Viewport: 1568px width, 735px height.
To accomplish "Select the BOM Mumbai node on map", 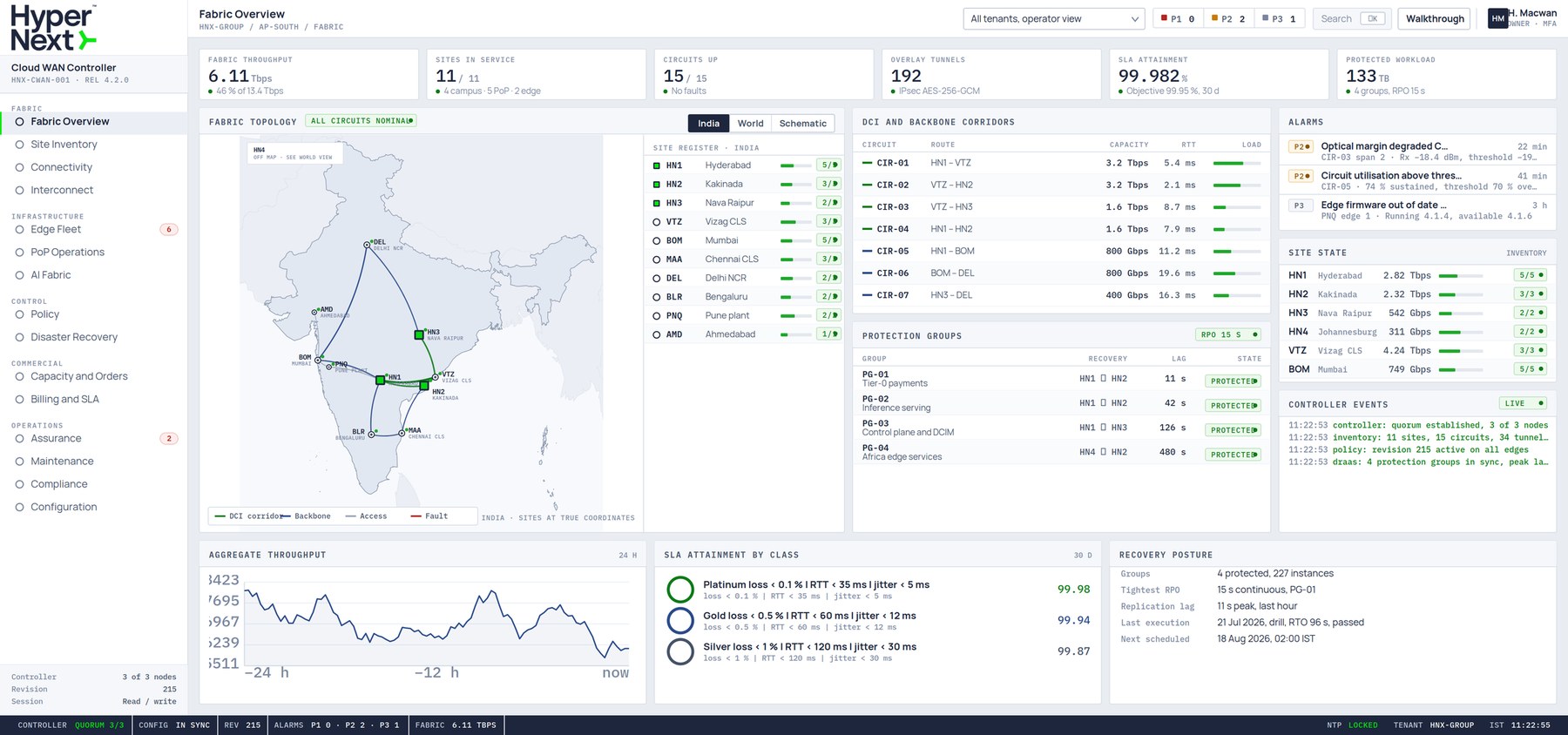I will point(319,360).
